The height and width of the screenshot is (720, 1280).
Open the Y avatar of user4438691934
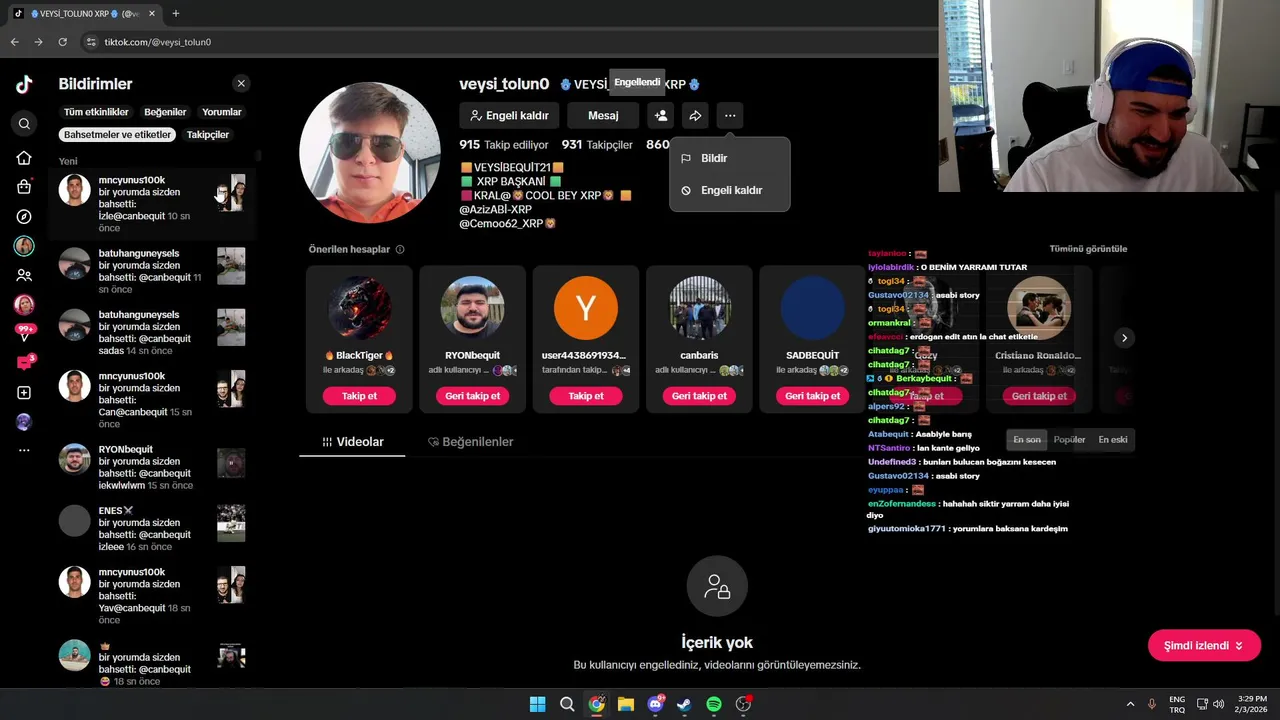[x=586, y=308]
